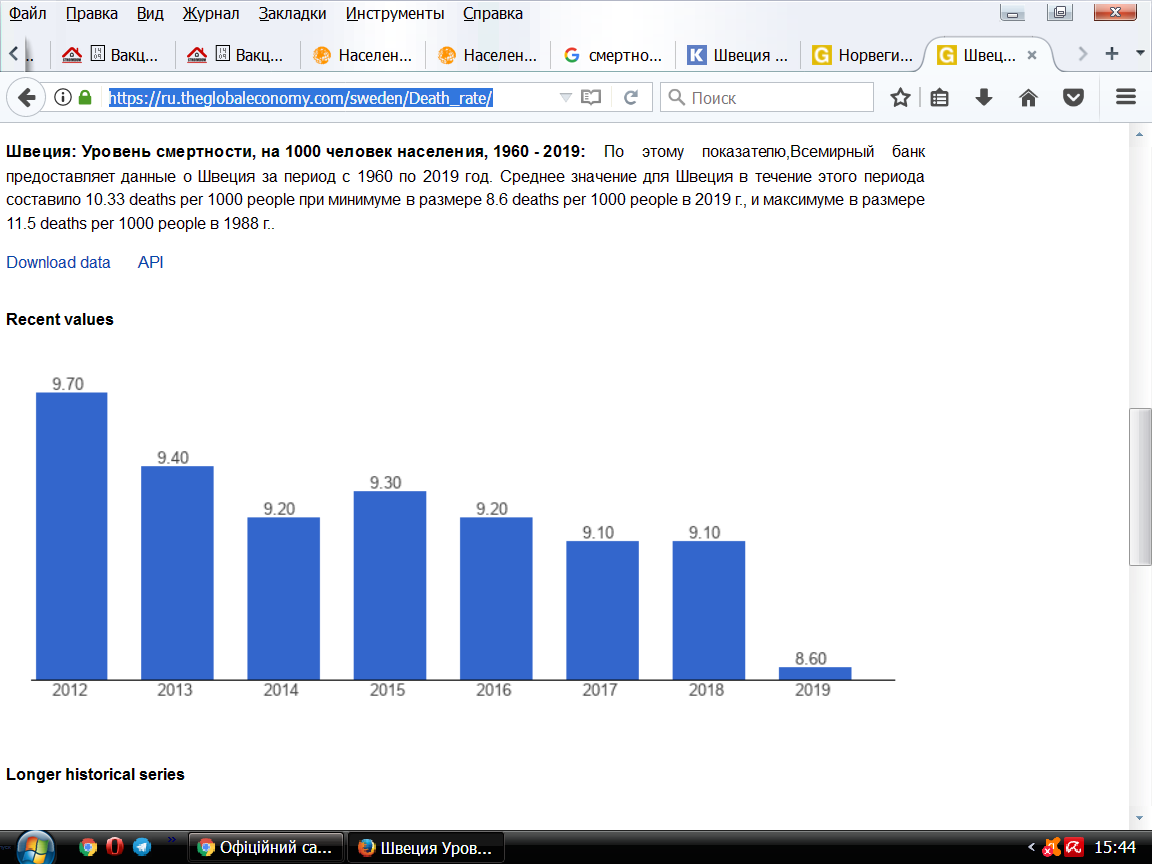Bookmark this page with the star icon
This screenshot has width=1152, height=864.
coord(900,98)
